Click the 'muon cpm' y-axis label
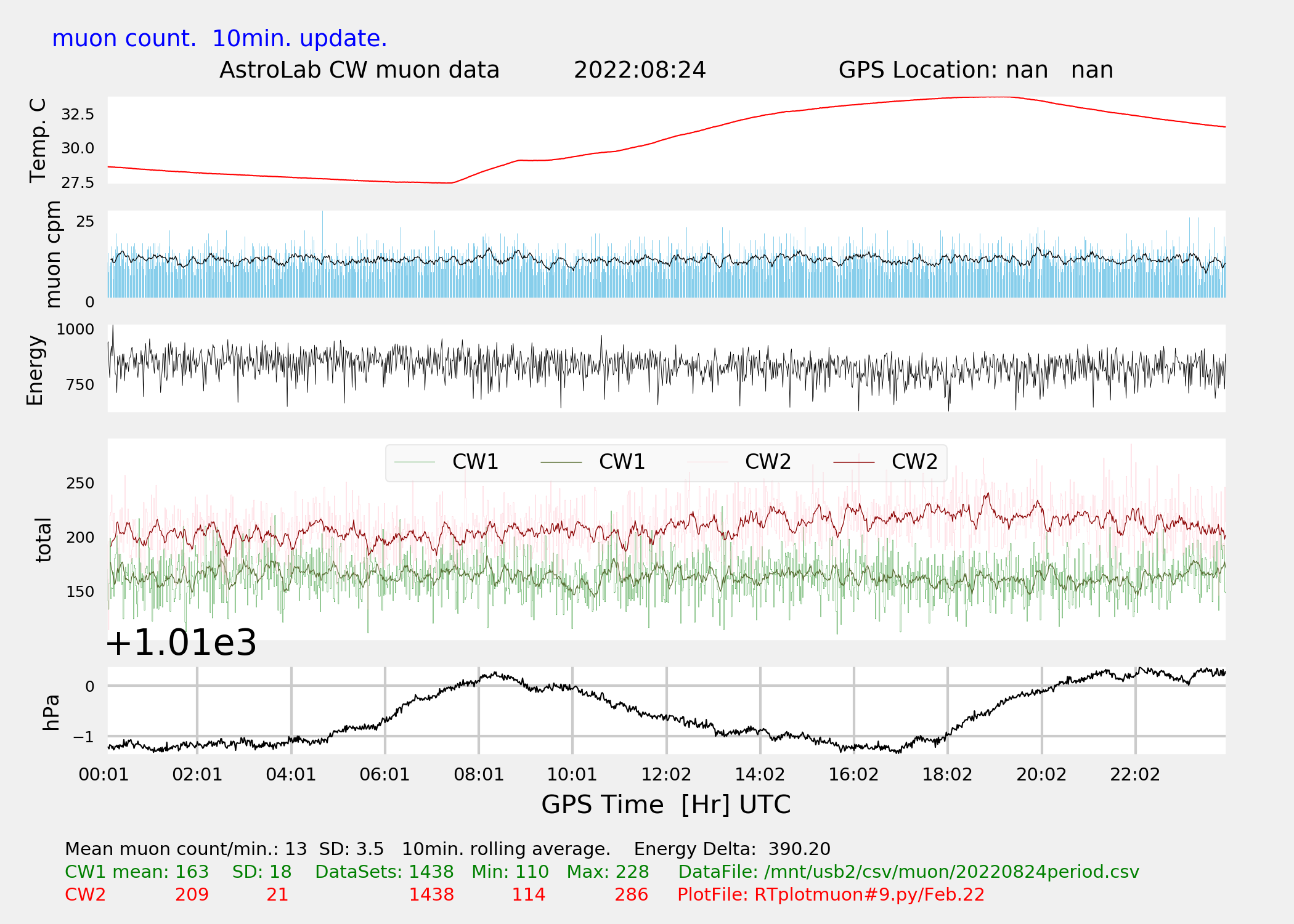The height and width of the screenshot is (924, 1294). [53, 254]
